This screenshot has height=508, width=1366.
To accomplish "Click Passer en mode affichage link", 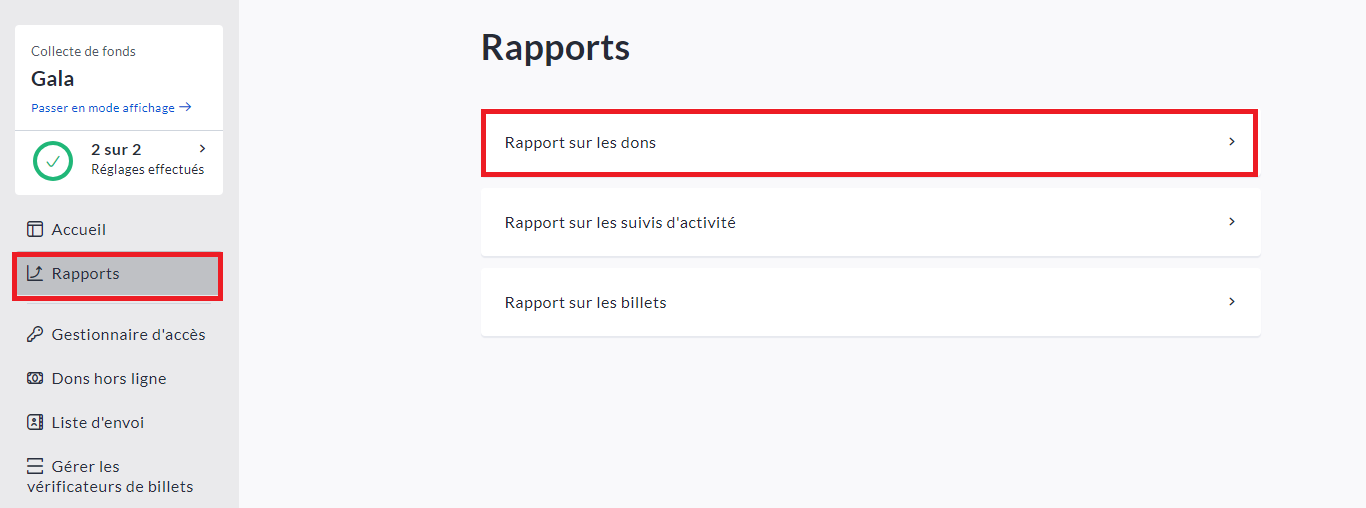I will point(103,108).
